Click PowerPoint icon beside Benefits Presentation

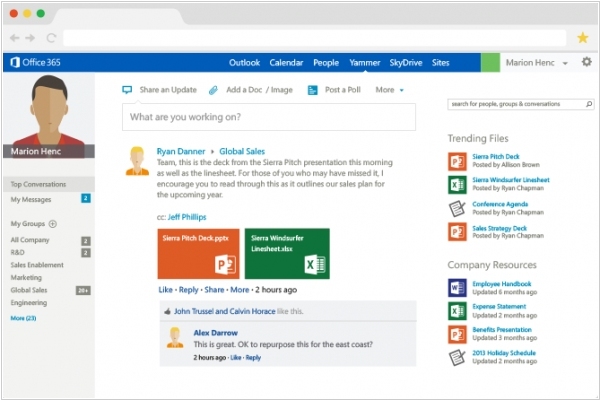pyautogui.click(x=457, y=334)
